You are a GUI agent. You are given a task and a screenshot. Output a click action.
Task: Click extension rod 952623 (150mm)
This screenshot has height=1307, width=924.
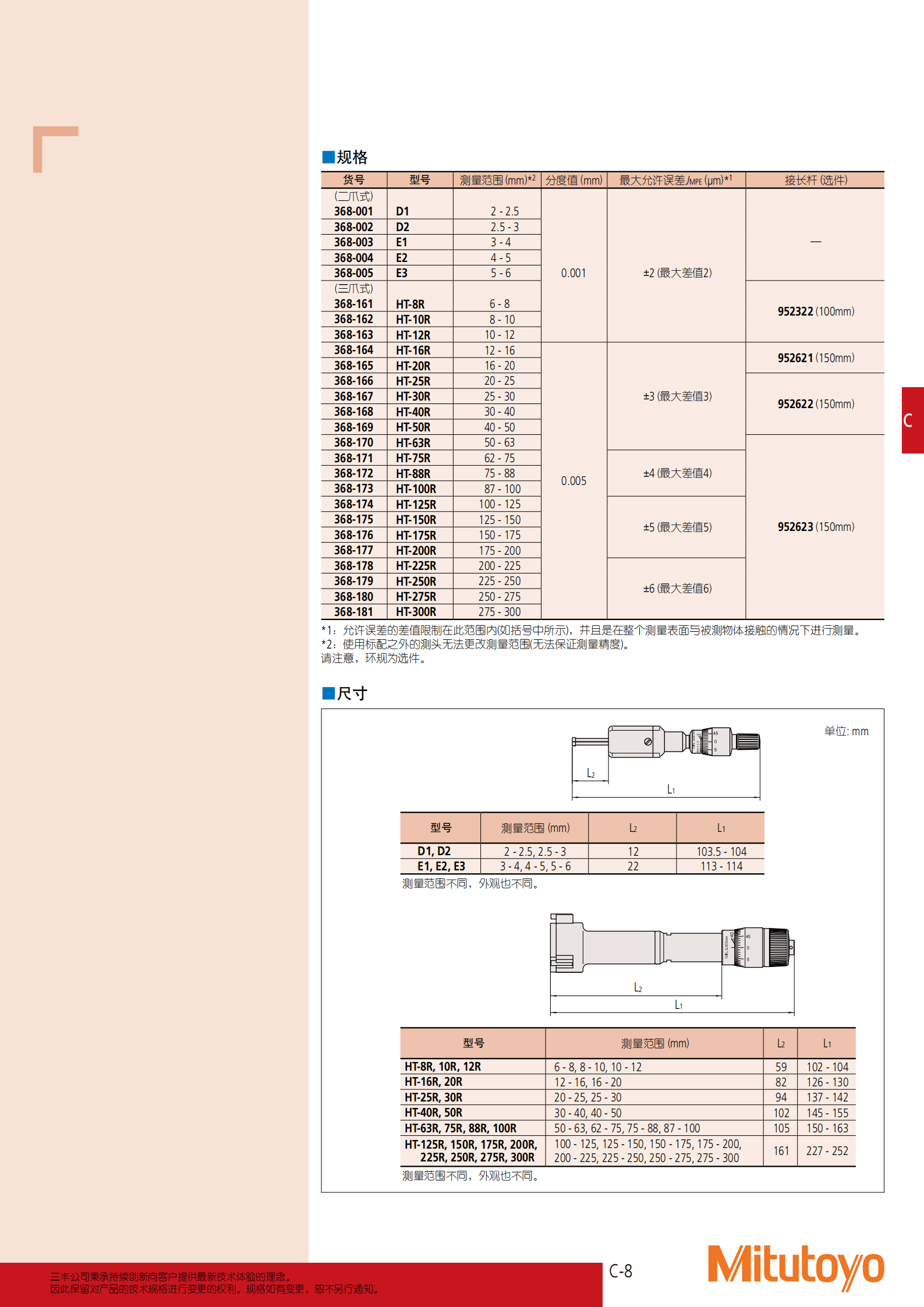coord(816,527)
